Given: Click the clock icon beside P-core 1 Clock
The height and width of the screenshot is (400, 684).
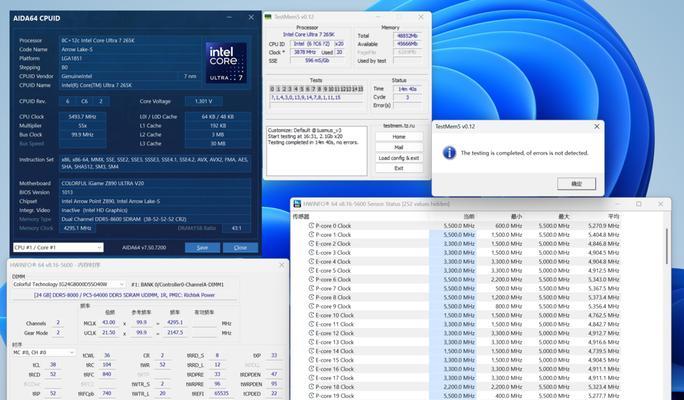Looking at the screenshot, I should [x=311, y=235].
